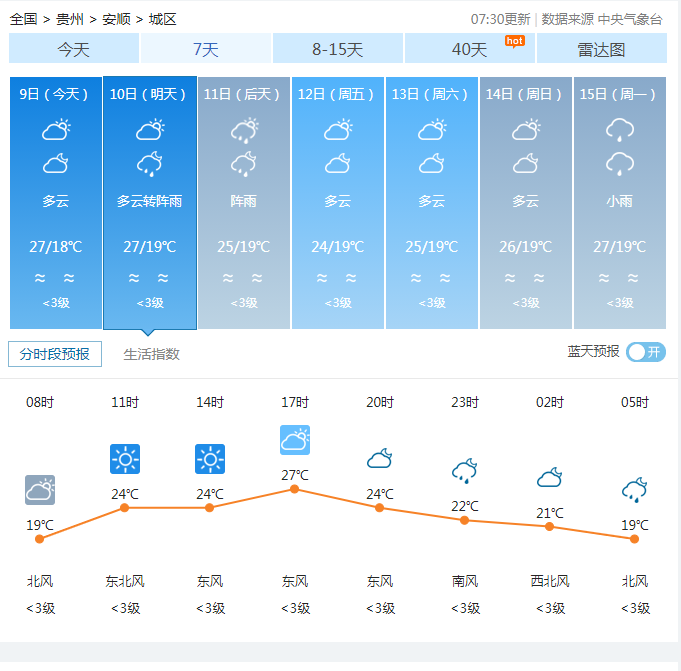This screenshot has height=671, width=681.
Task: Select the 13日（周六）forecast card
Action: pyautogui.click(x=431, y=203)
